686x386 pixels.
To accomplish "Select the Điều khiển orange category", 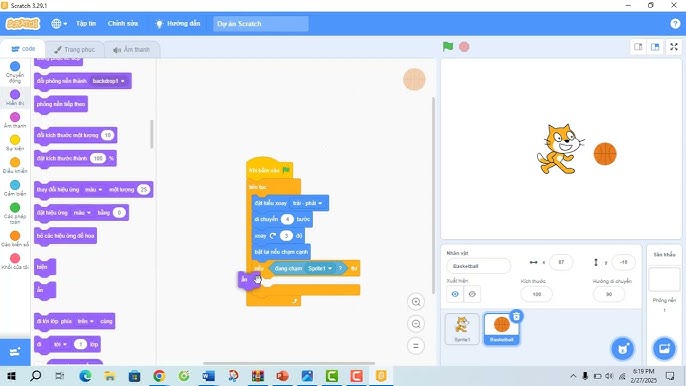I will pyautogui.click(x=15, y=165).
